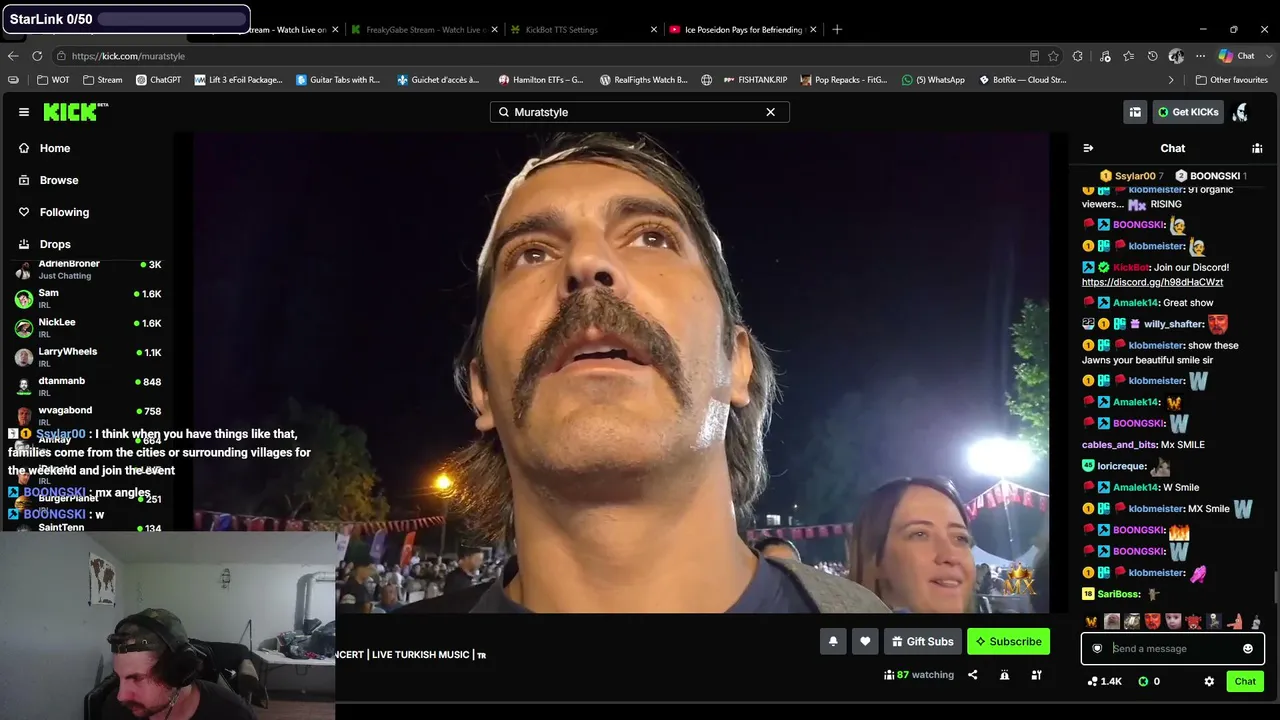Go back in browser history
Screen dimensions: 1280x720
13,56
